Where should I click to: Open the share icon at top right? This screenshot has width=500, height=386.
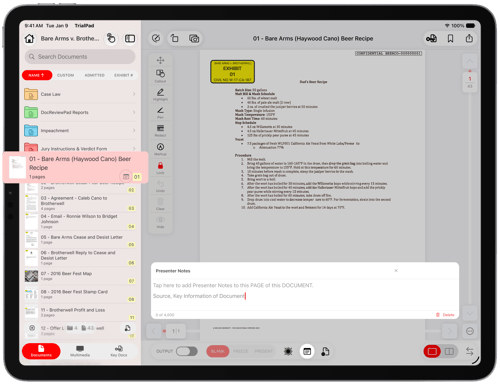(x=469, y=38)
